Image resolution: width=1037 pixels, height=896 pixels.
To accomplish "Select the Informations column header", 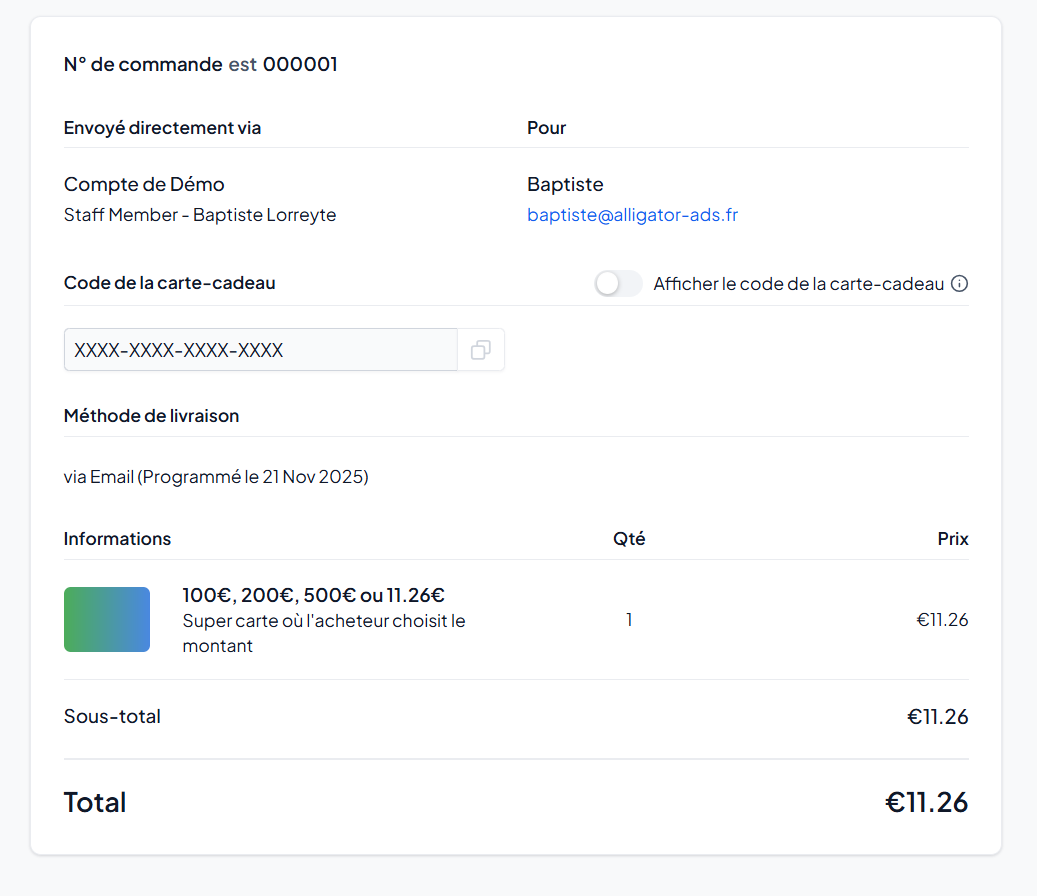I will point(117,539).
